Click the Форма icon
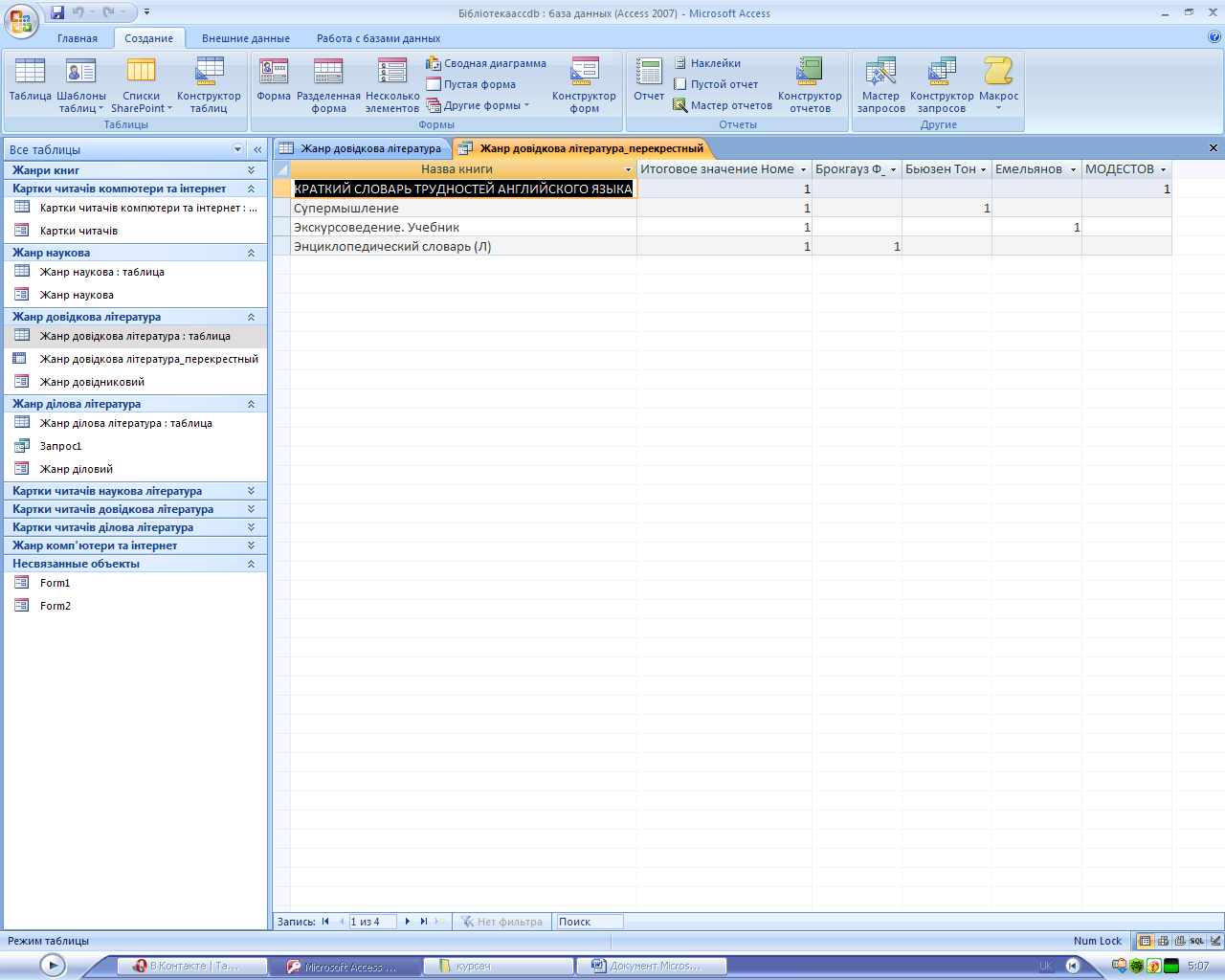Screen dimensions: 1225x980 tap(274, 80)
